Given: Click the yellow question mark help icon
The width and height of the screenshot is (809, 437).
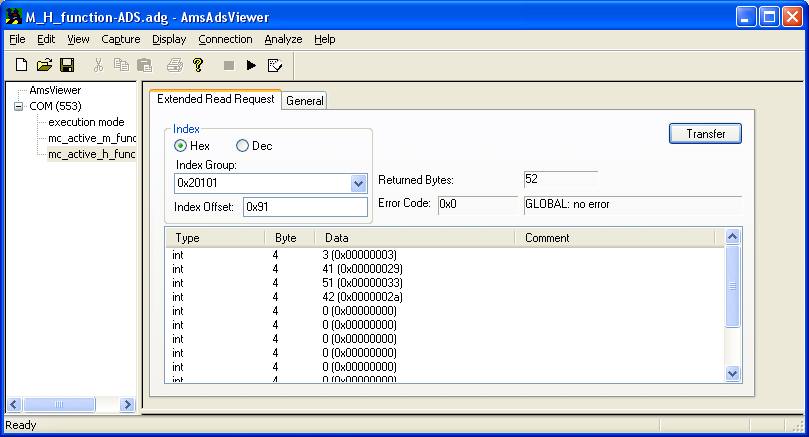Looking at the screenshot, I should pos(198,65).
